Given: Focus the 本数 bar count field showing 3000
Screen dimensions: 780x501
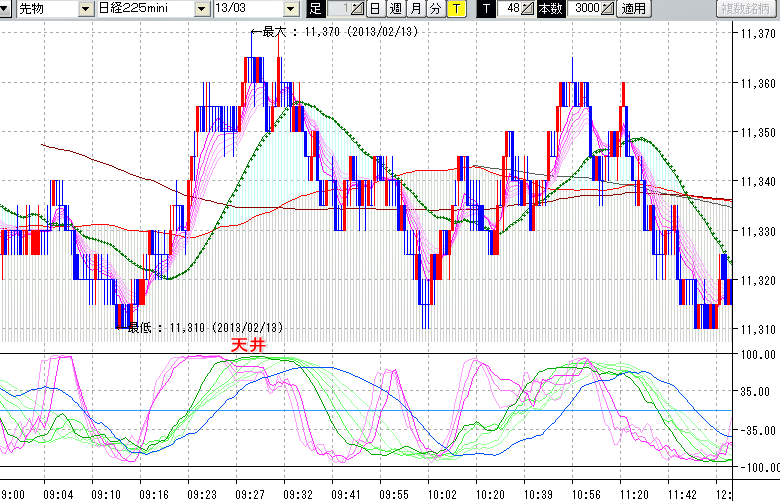Looking at the screenshot, I should [585, 9].
